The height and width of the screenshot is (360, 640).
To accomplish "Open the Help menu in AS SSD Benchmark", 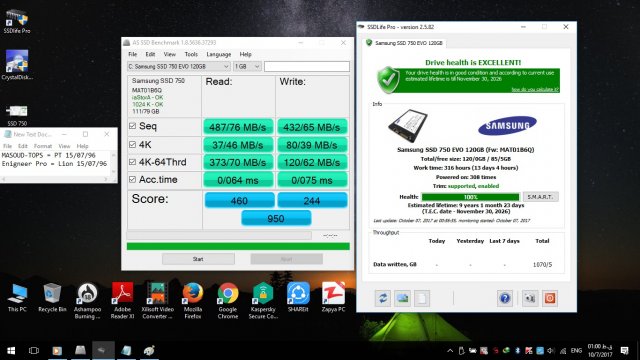I will coord(245,54).
